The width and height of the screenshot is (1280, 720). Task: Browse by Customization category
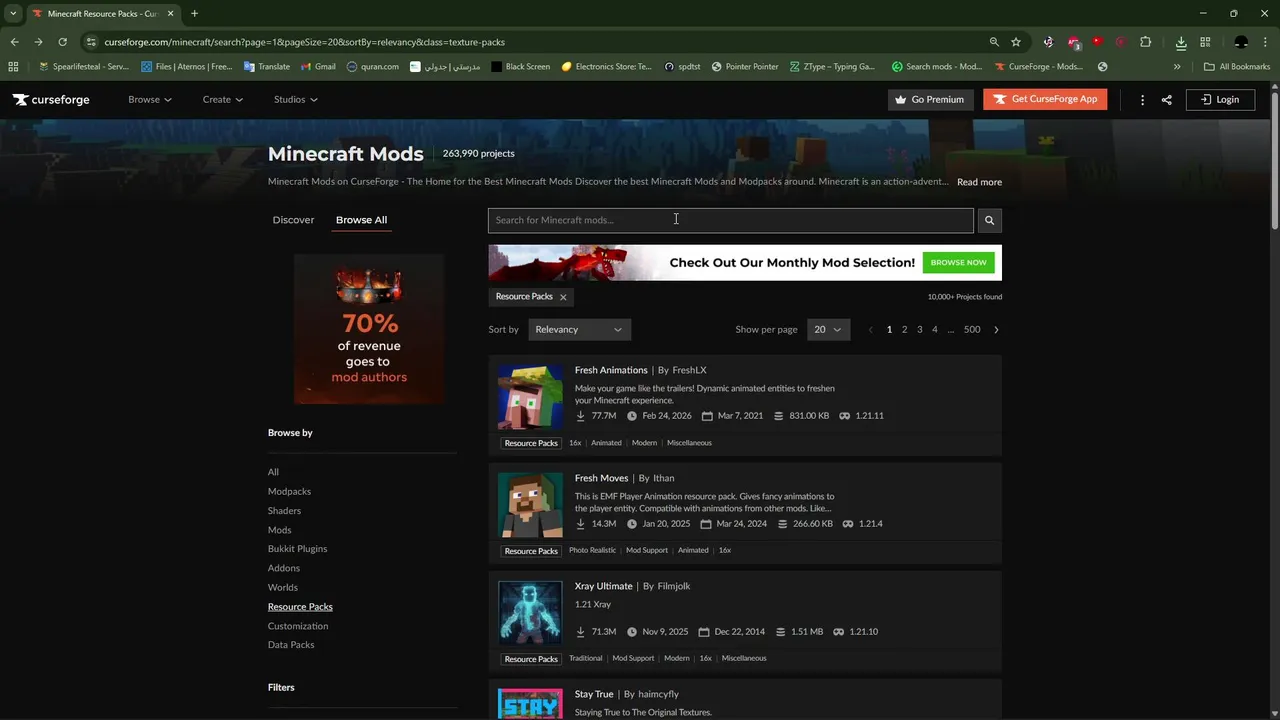(298, 626)
